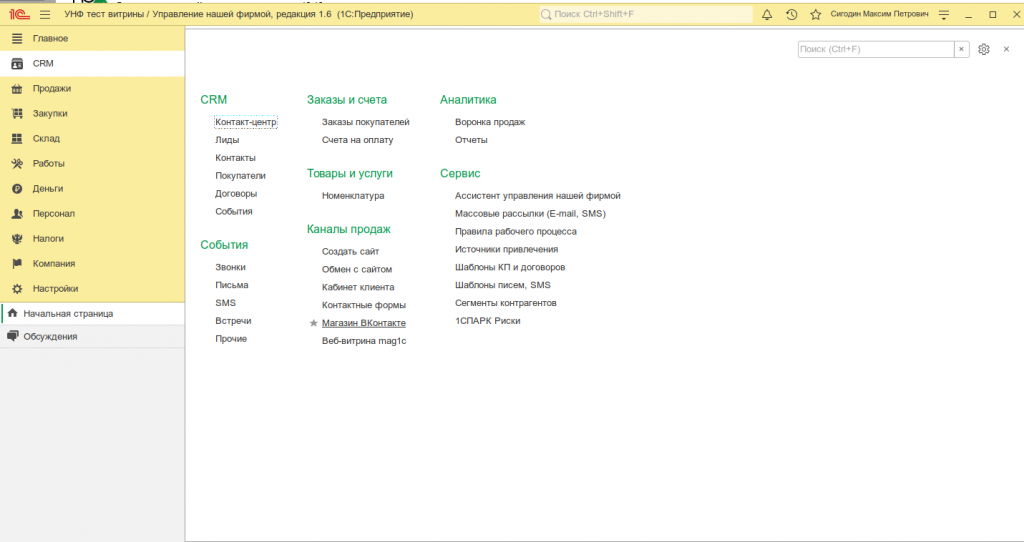Open the Склад section

coord(92,138)
